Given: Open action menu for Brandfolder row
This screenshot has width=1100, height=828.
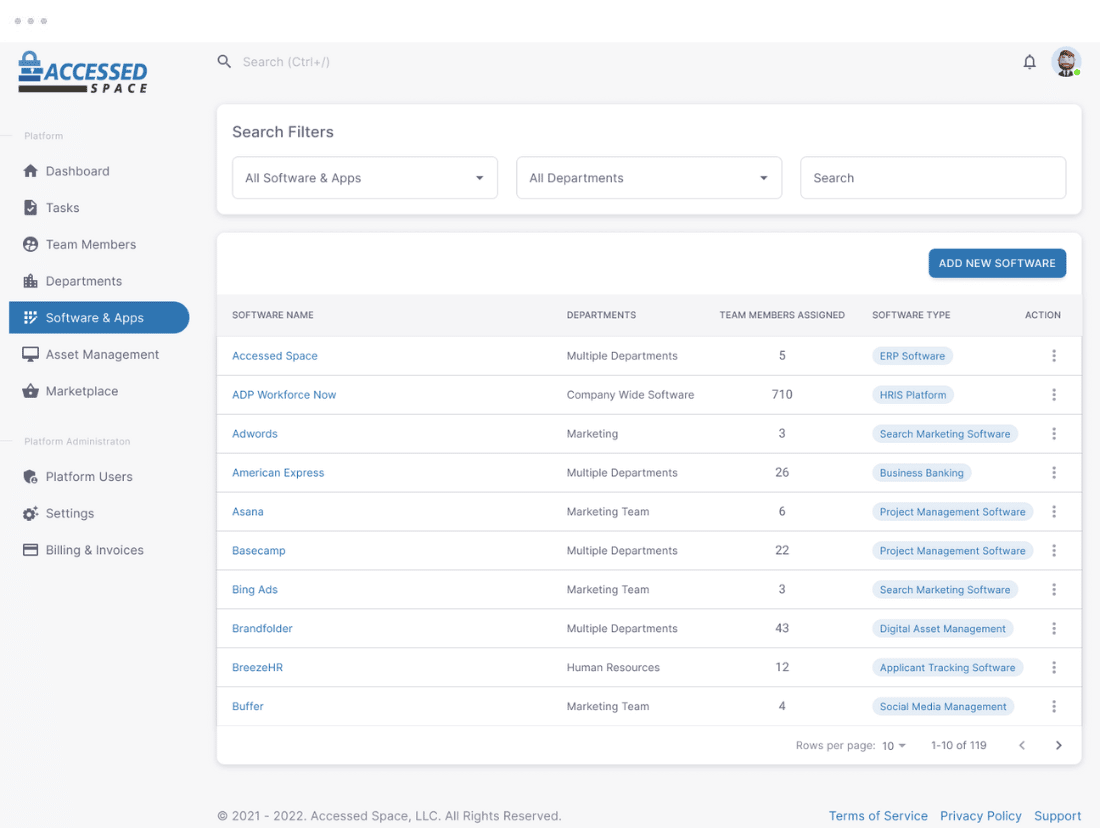Looking at the screenshot, I should pyautogui.click(x=1053, y=629).
